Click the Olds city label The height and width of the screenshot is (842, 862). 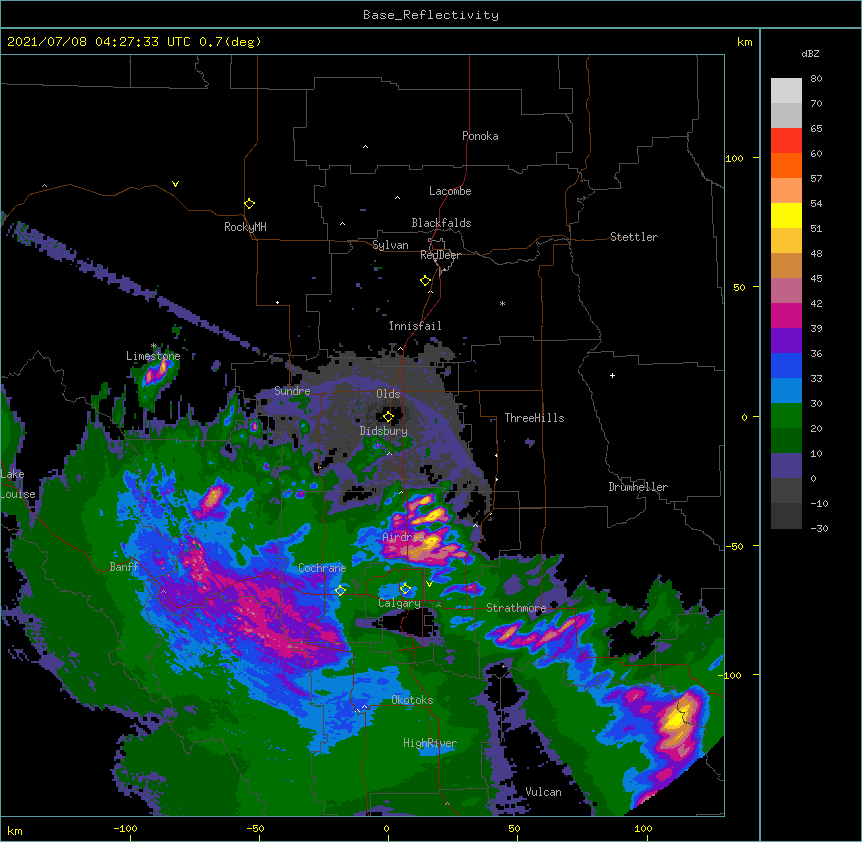(388, 394)
